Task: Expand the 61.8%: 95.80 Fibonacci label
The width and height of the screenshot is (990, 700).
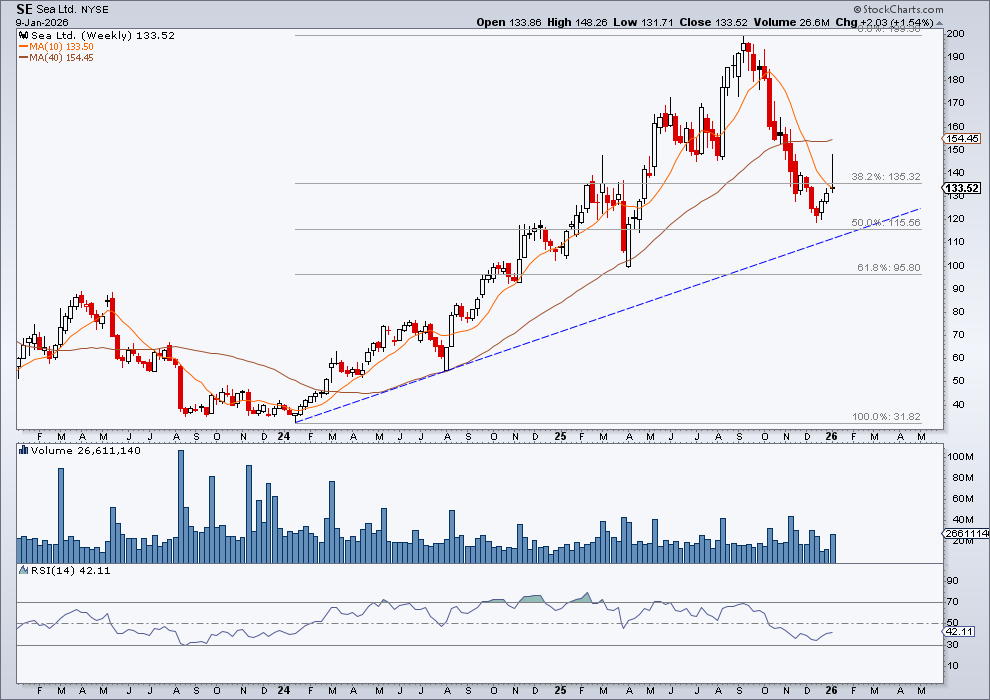Action: pos(889,267)
